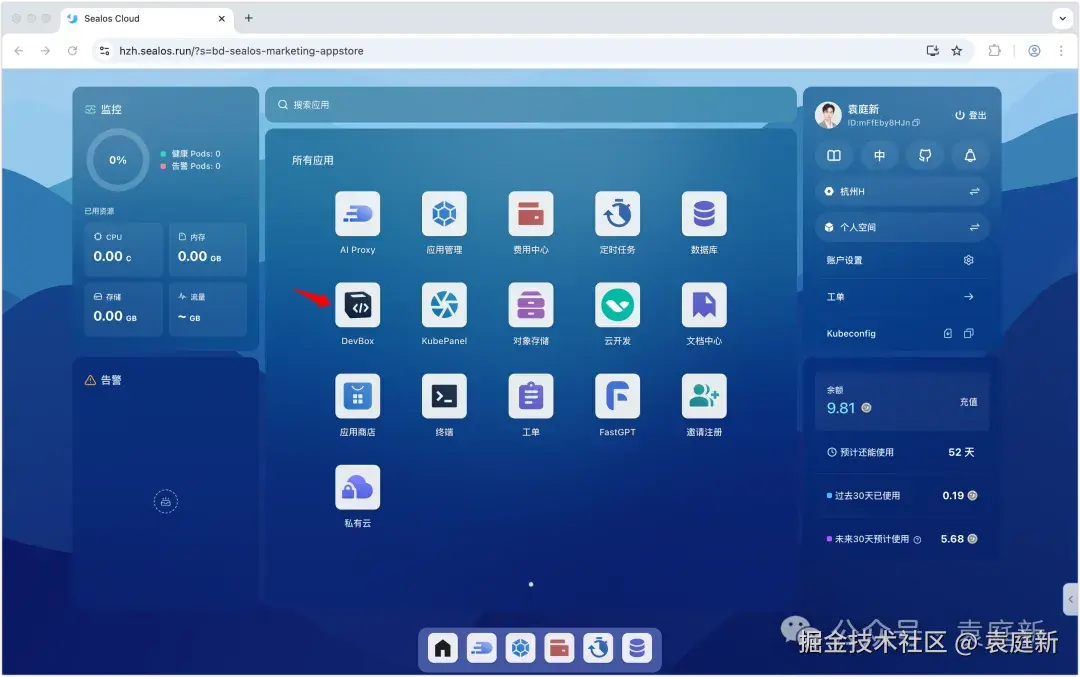This screenshot has width=1080, height=677.
Task: Click the 未来30天预计使用 info icon
Action: pyautogui.click(x=917, y=540)
